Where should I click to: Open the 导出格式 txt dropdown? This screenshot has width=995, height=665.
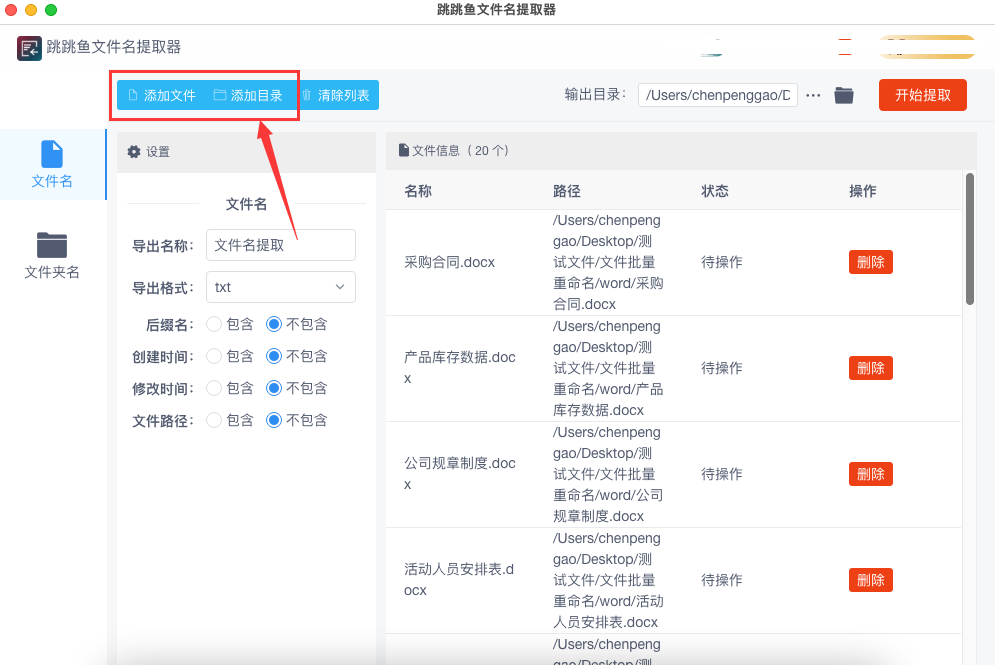281,287
